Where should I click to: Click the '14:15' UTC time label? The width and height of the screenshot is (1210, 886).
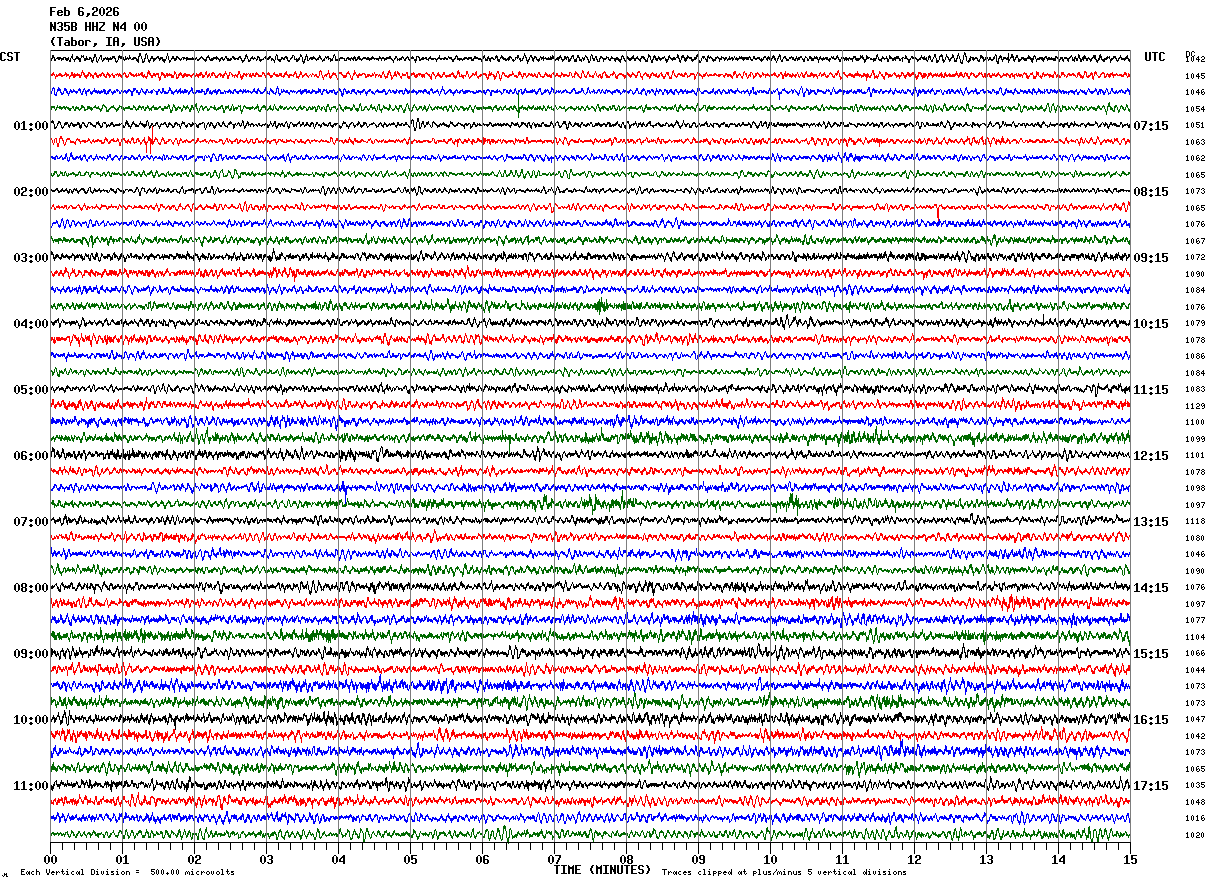(1151, 588)
